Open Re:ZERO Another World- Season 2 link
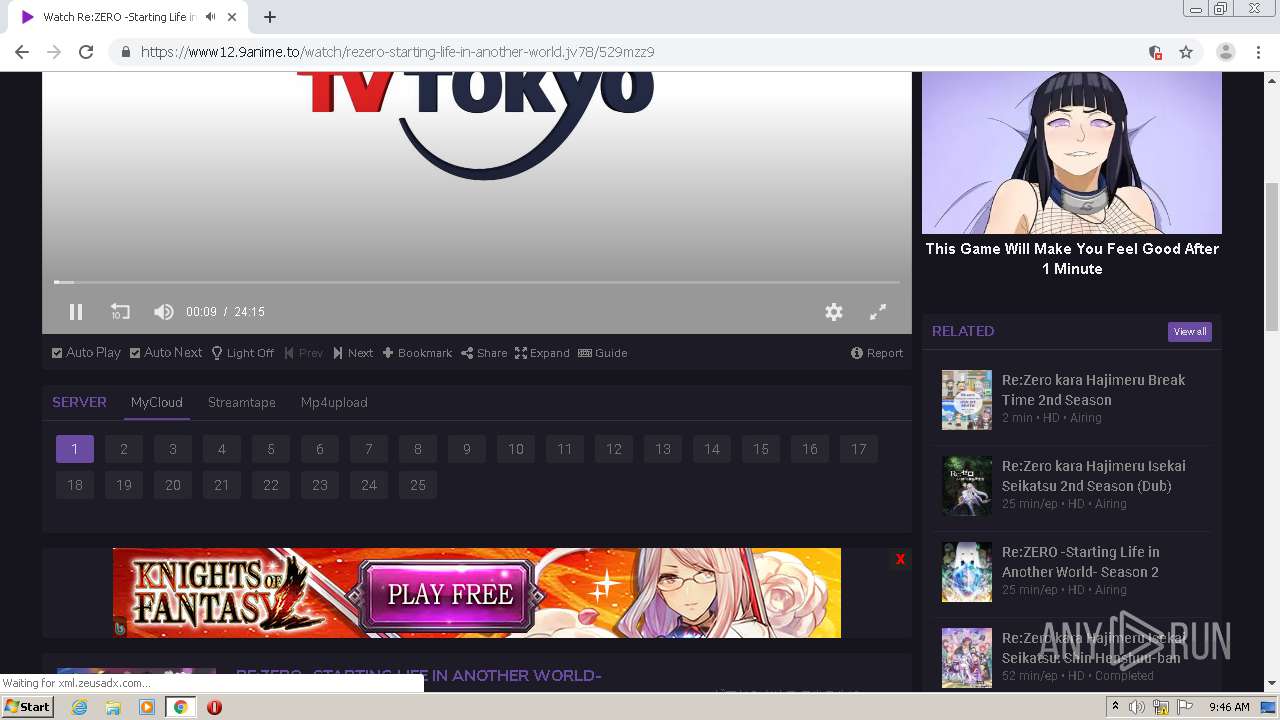 [x=1080, y=562]
